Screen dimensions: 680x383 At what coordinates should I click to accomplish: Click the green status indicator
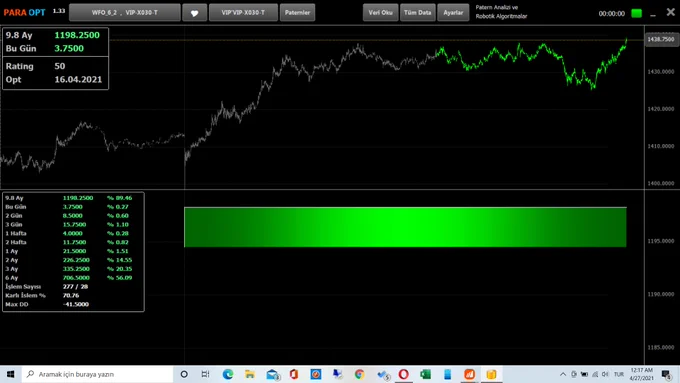coord(636,13)
